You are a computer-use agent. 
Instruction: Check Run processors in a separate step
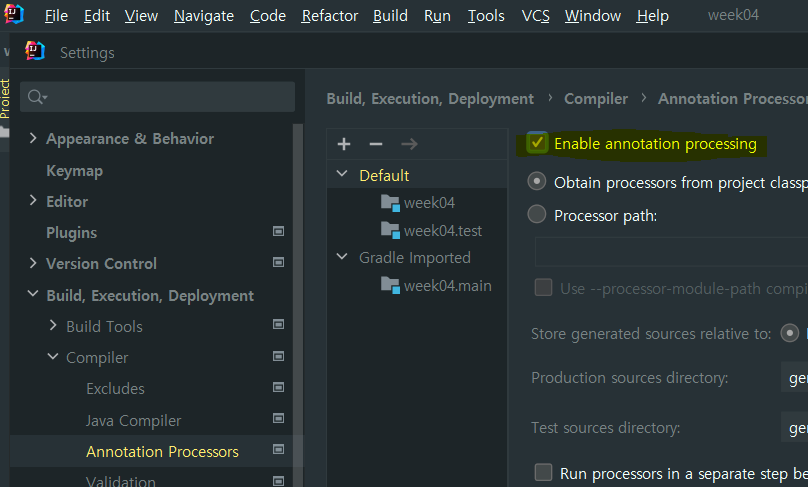click(543, 472)
